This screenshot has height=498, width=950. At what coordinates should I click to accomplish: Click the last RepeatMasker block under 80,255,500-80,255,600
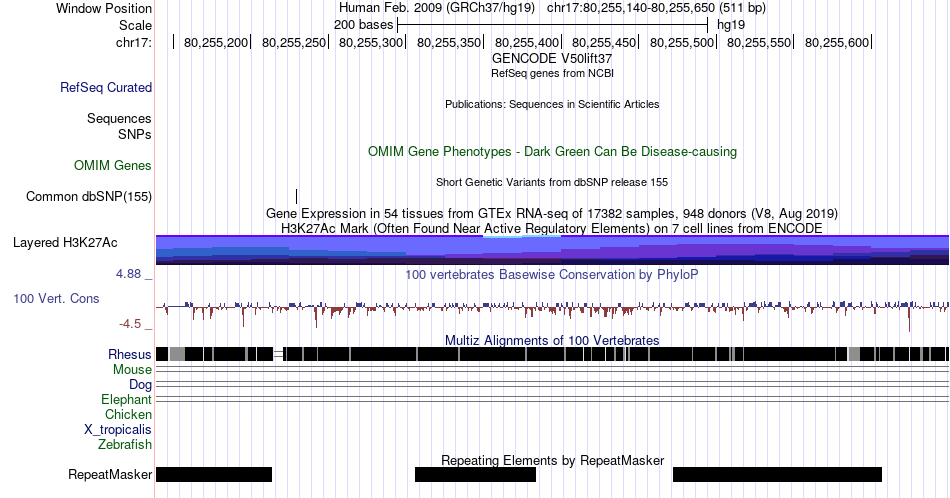(x=777, y=474)
